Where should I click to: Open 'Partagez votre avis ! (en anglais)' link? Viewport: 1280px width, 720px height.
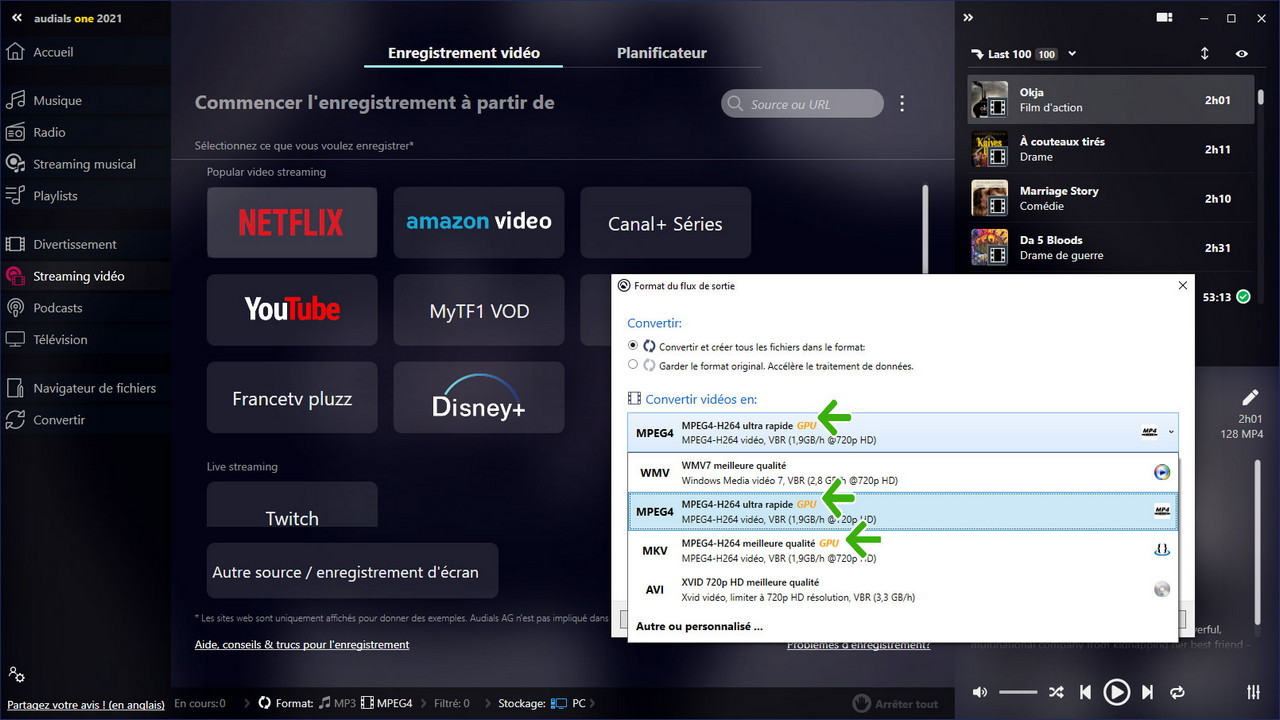pyautogui.click(x=86, y=705)
